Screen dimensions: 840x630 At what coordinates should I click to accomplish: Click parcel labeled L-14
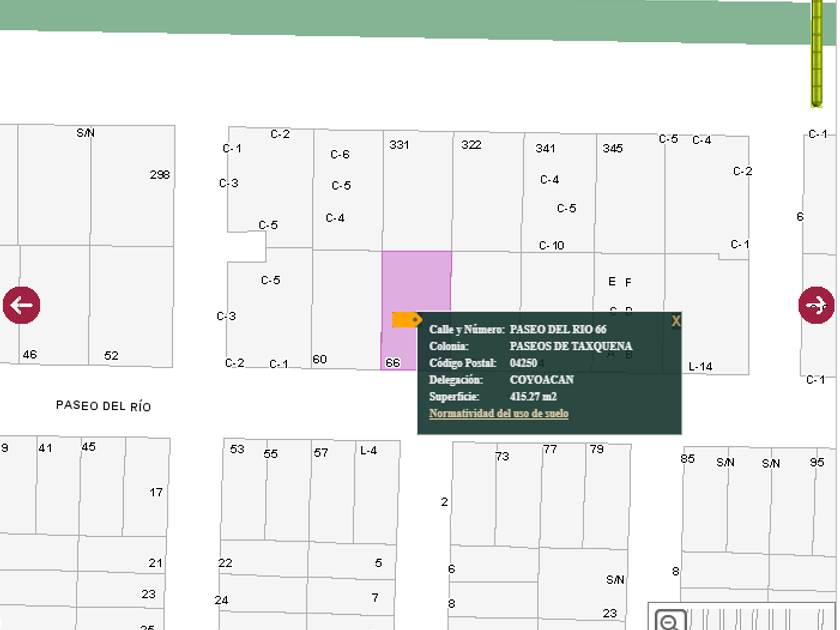tap(701, 367)
